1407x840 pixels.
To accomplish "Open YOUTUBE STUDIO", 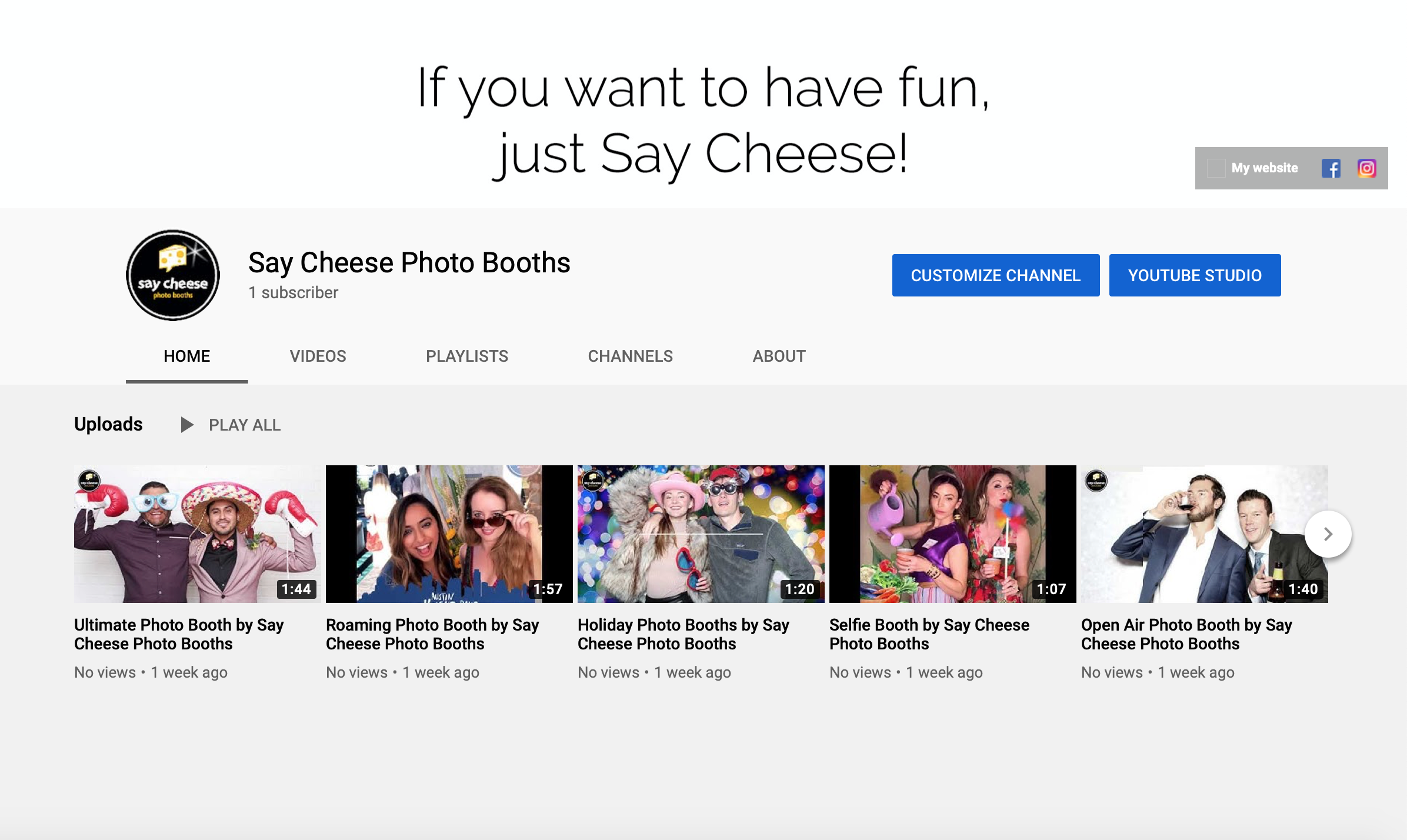I will [1195, 275].
